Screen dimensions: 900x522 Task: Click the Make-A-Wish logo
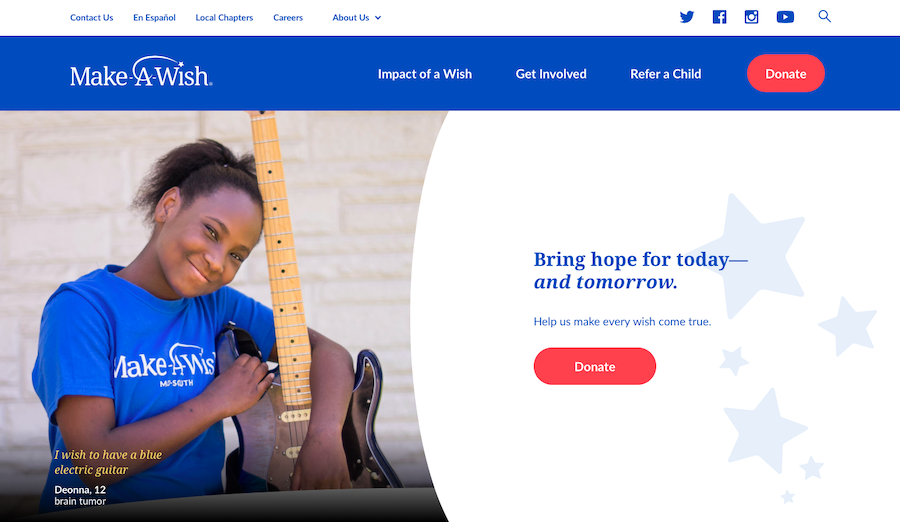(x=141, y=72)
